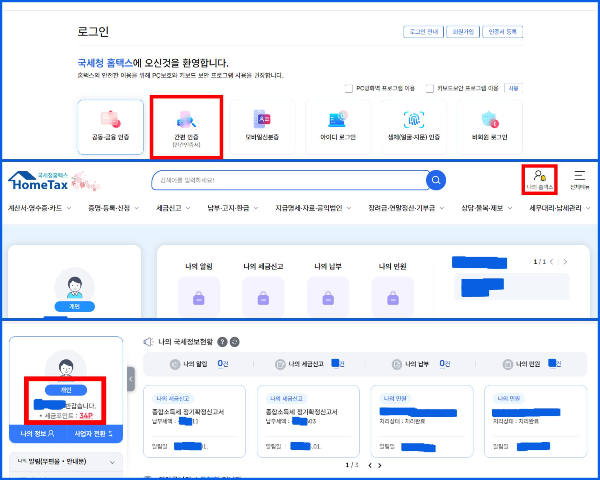The width and height of the screenshot is (600, 480).
Task: Click next arrow next to 1/3
Action: 380,465
